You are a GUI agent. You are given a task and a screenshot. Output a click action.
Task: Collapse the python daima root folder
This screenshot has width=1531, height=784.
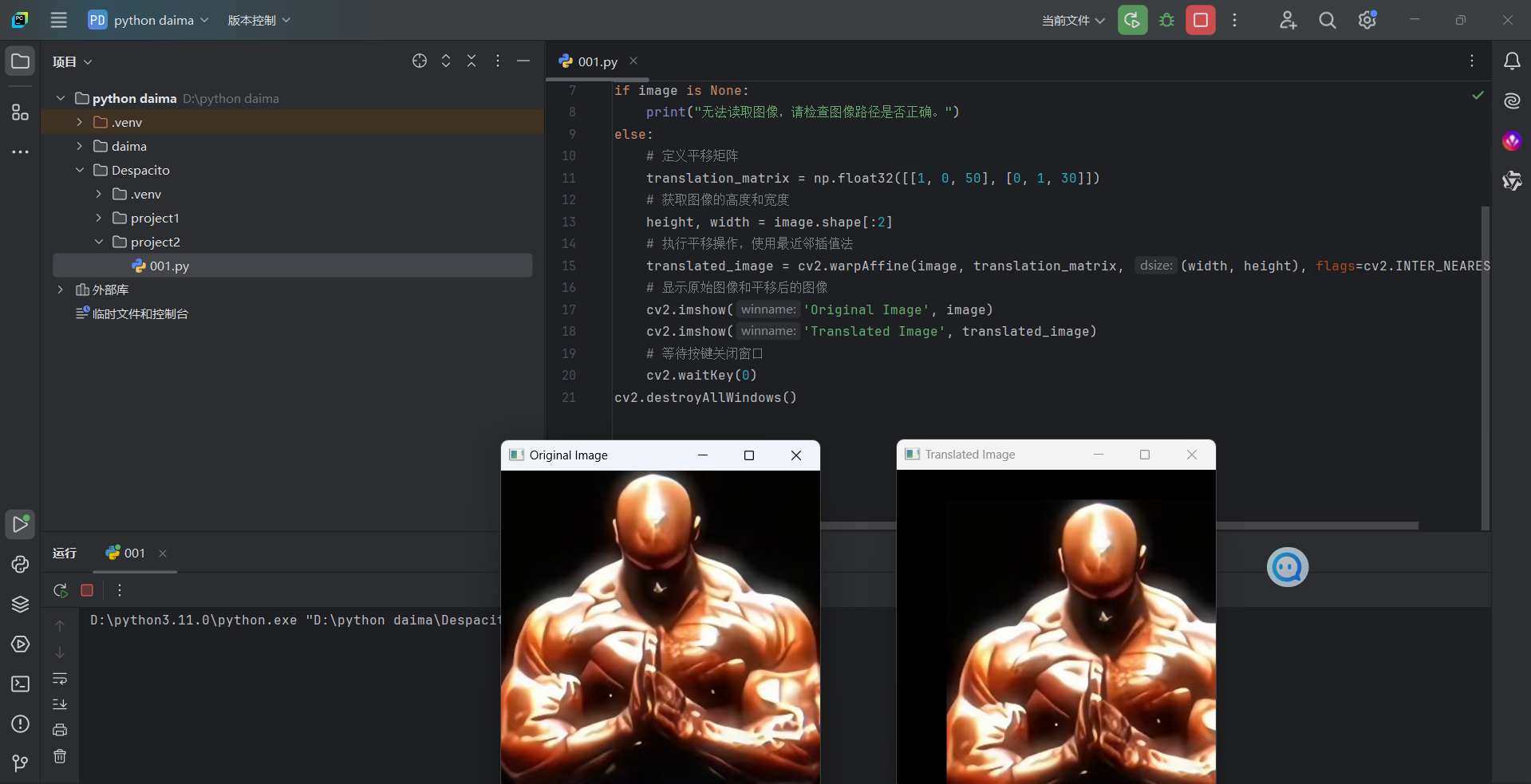click(x=61, y=98)
